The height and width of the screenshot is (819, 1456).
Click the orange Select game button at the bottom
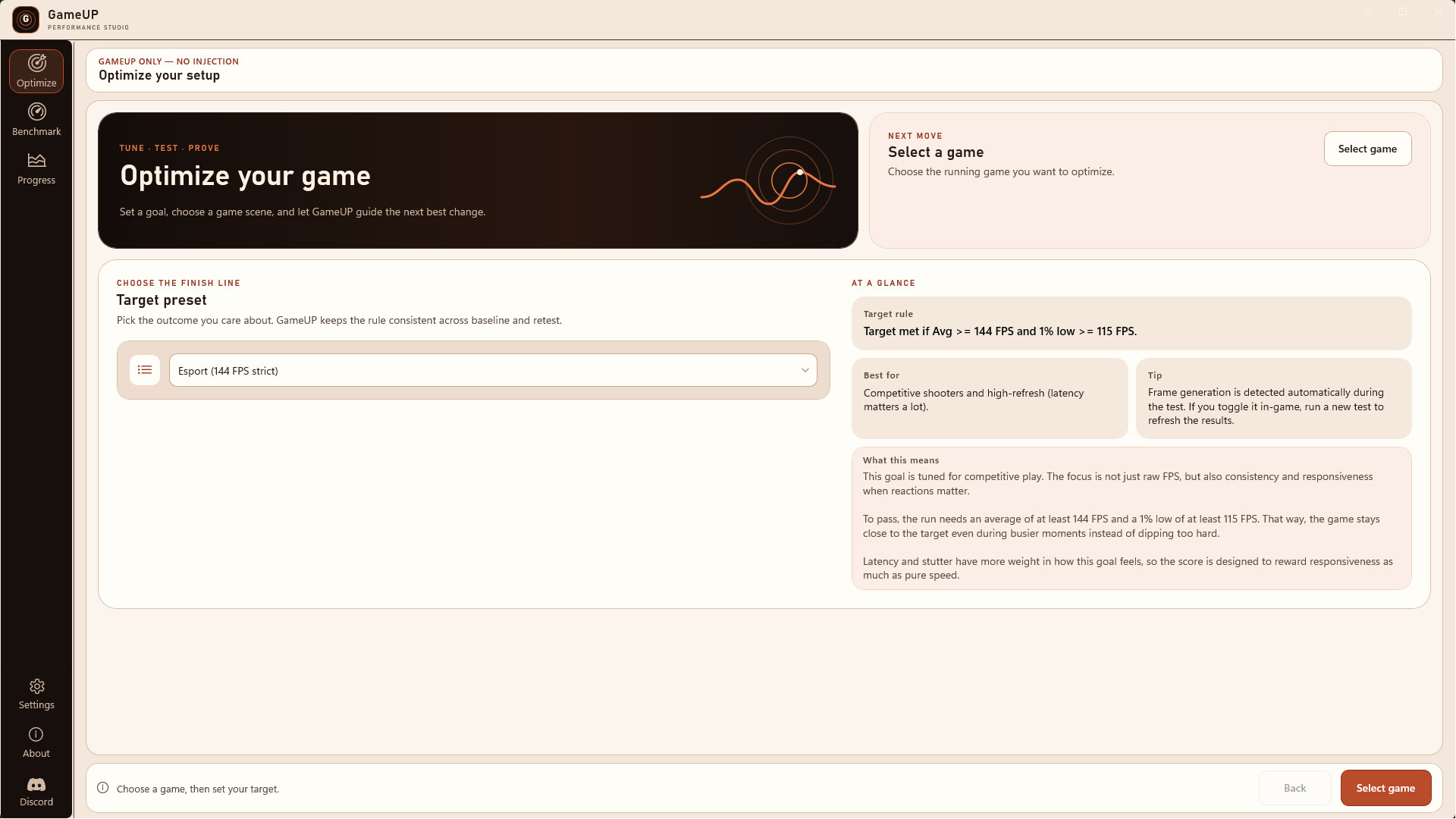click(x=1385, y=788)
